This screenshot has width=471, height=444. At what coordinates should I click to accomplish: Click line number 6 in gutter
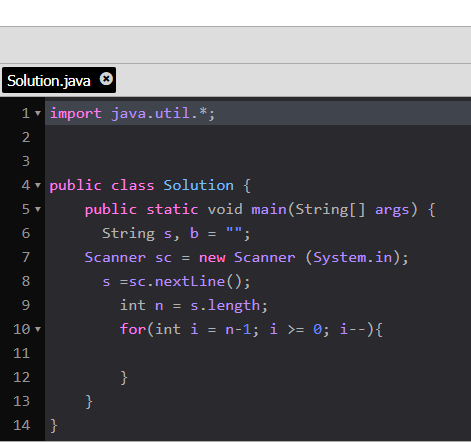tap(26, 233)
